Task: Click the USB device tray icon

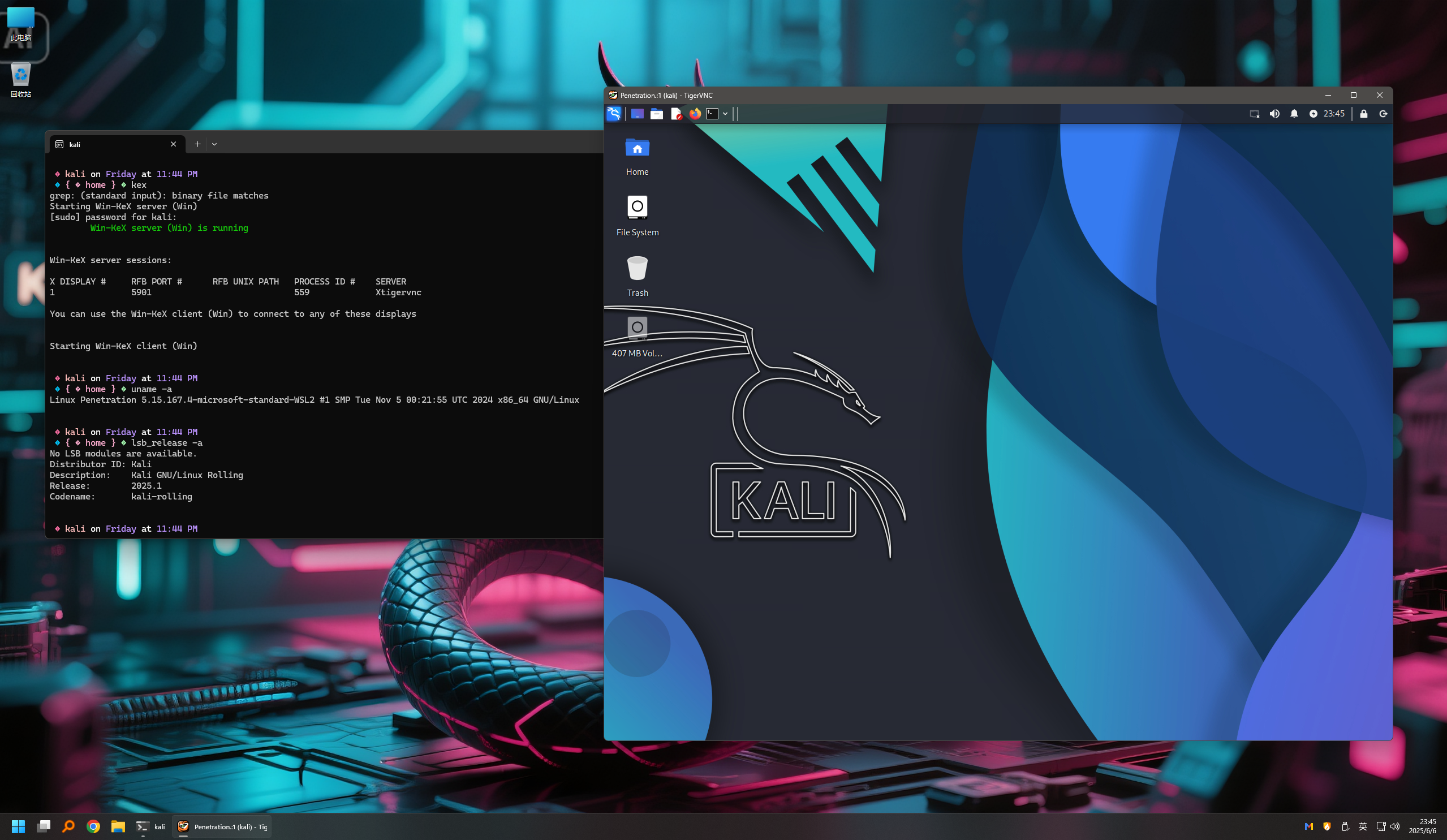Action: click(1345, 826)
